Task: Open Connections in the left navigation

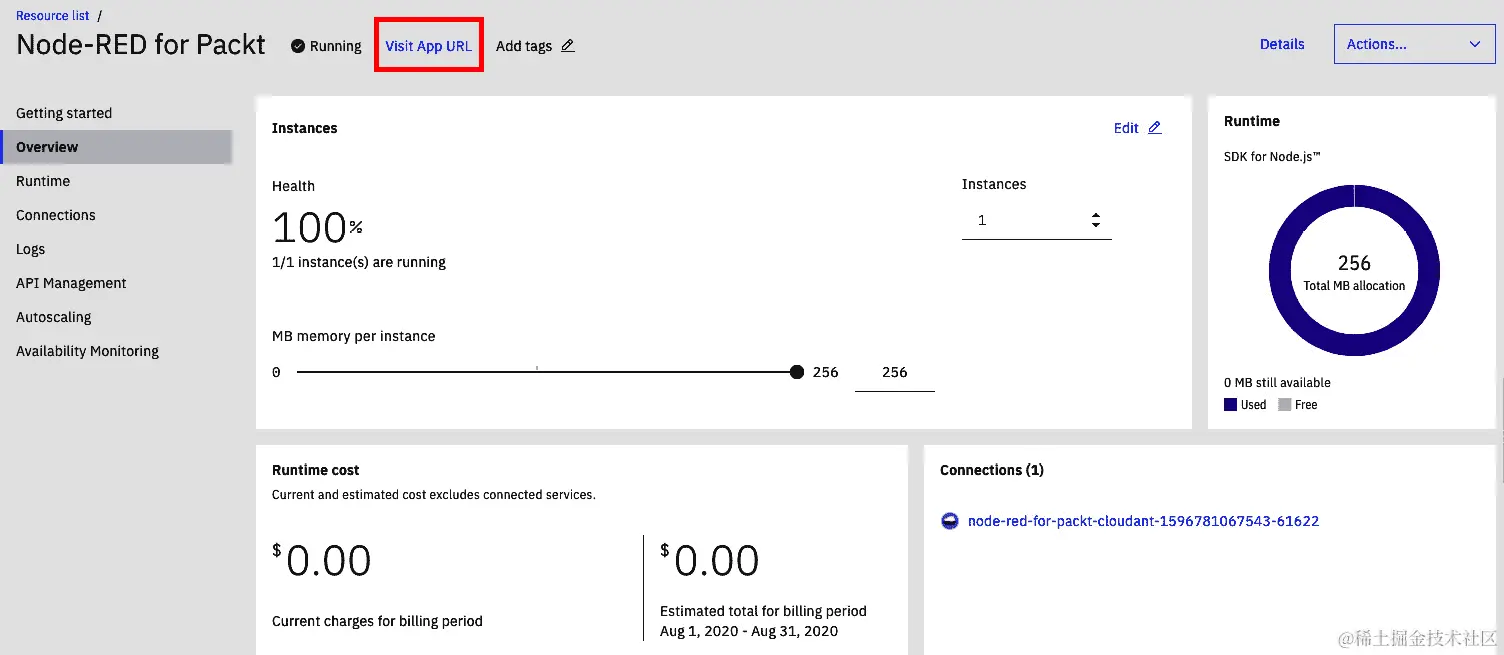Action: pyautogui.click(x=56, y=215)
